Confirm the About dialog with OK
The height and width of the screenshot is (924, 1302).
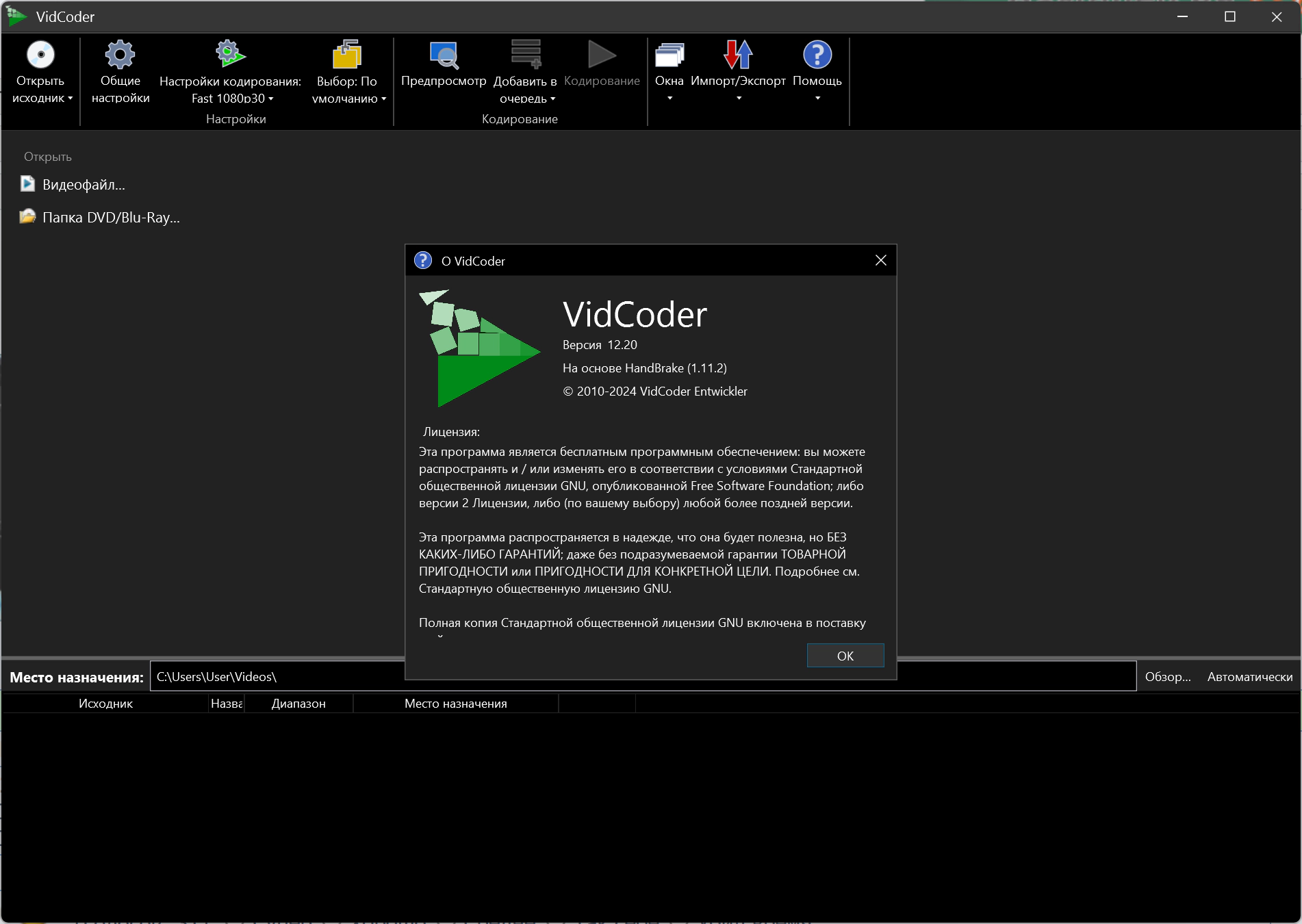pos(845,656)
